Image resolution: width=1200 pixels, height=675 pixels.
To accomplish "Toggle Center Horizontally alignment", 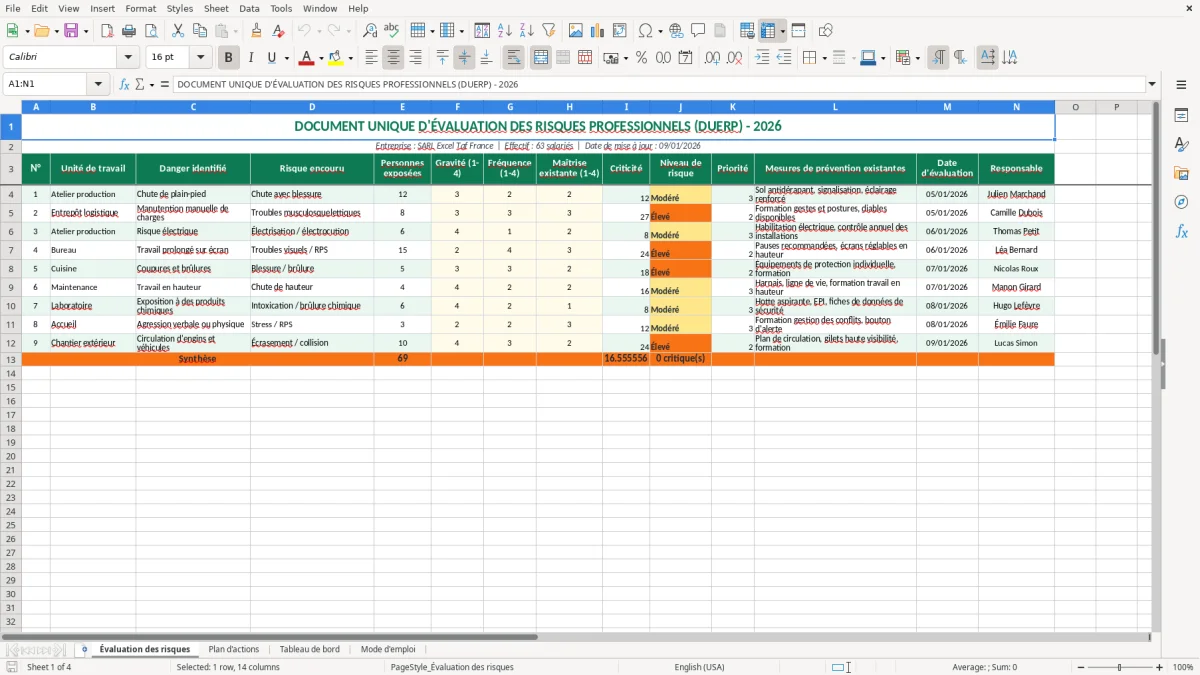I will pyautogui.click(x=393, y=58).
